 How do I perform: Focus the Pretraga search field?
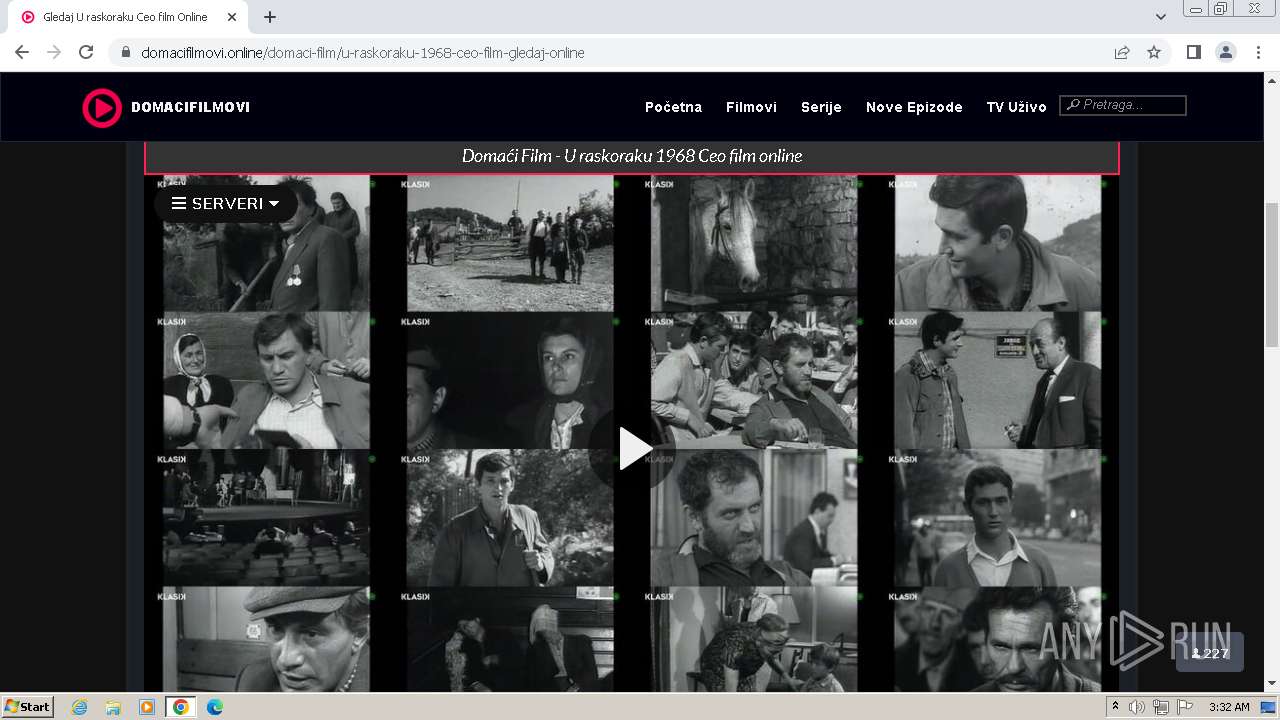[x=1123, y=105]
